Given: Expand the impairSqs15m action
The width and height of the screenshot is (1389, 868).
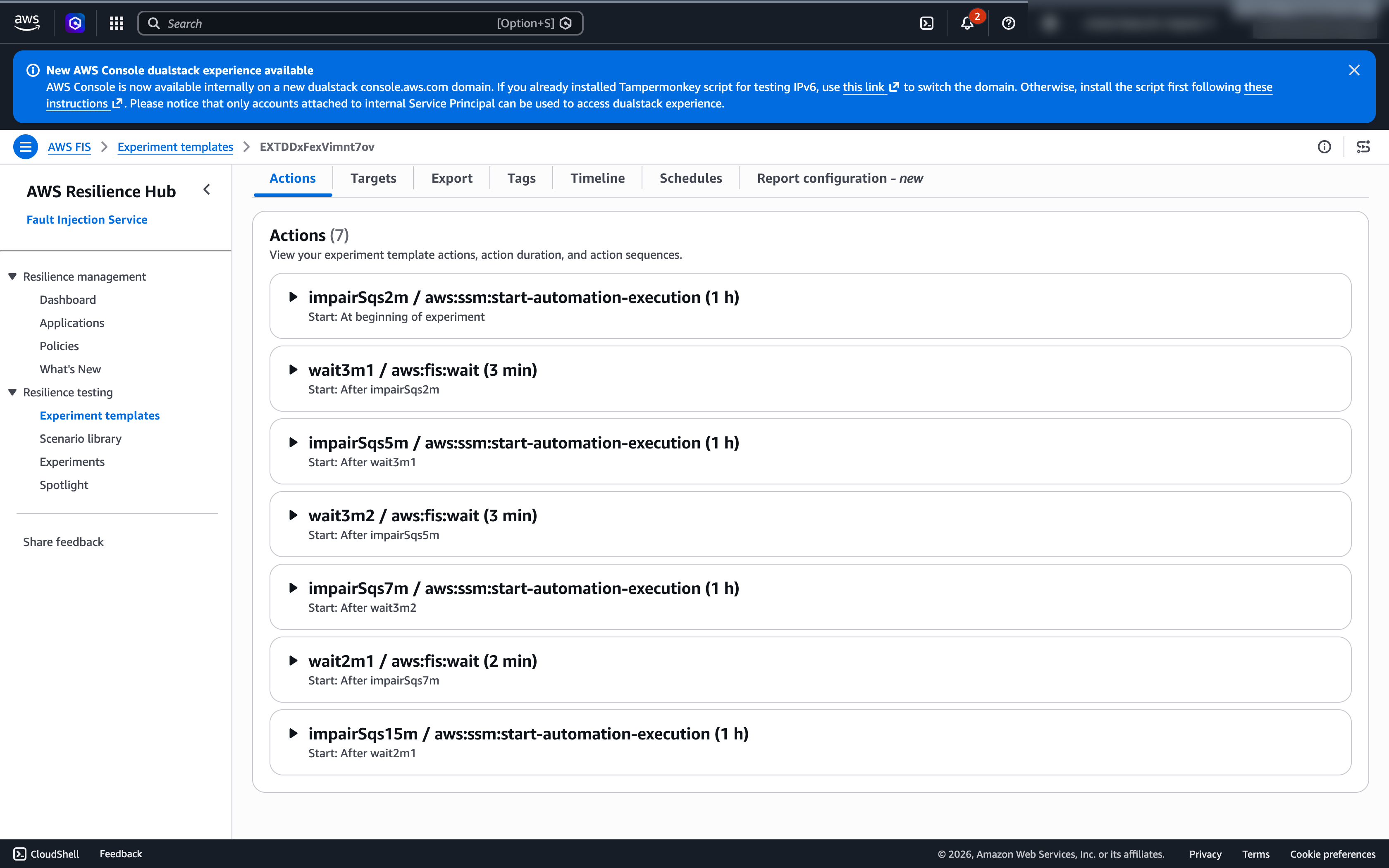Looking at the screenshot, I should coord(293,733).
